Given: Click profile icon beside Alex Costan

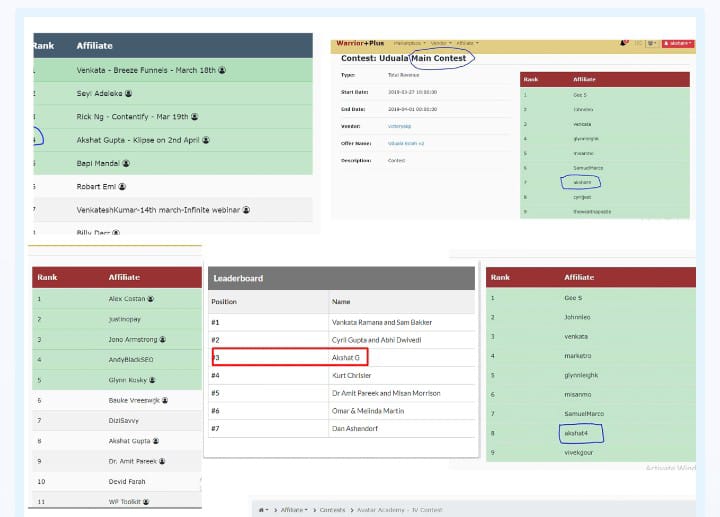Looking at the screenshot, I should [150, 299].
